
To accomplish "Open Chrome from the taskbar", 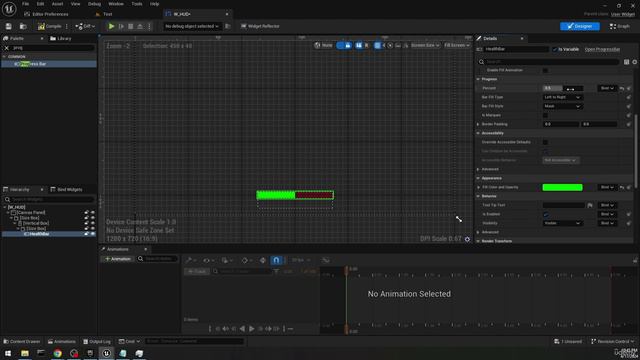I will pyautogui.click(x=57, y=353).
